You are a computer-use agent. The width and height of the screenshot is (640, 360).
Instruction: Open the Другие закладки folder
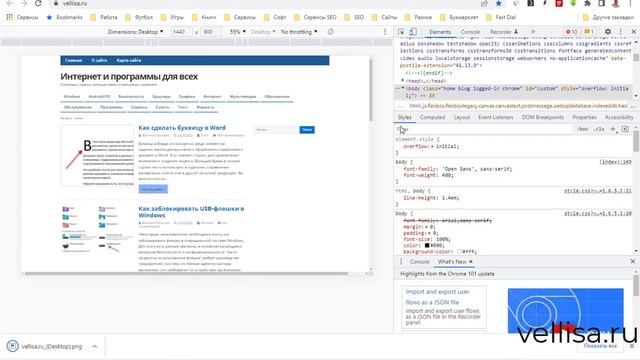[608, 17]
